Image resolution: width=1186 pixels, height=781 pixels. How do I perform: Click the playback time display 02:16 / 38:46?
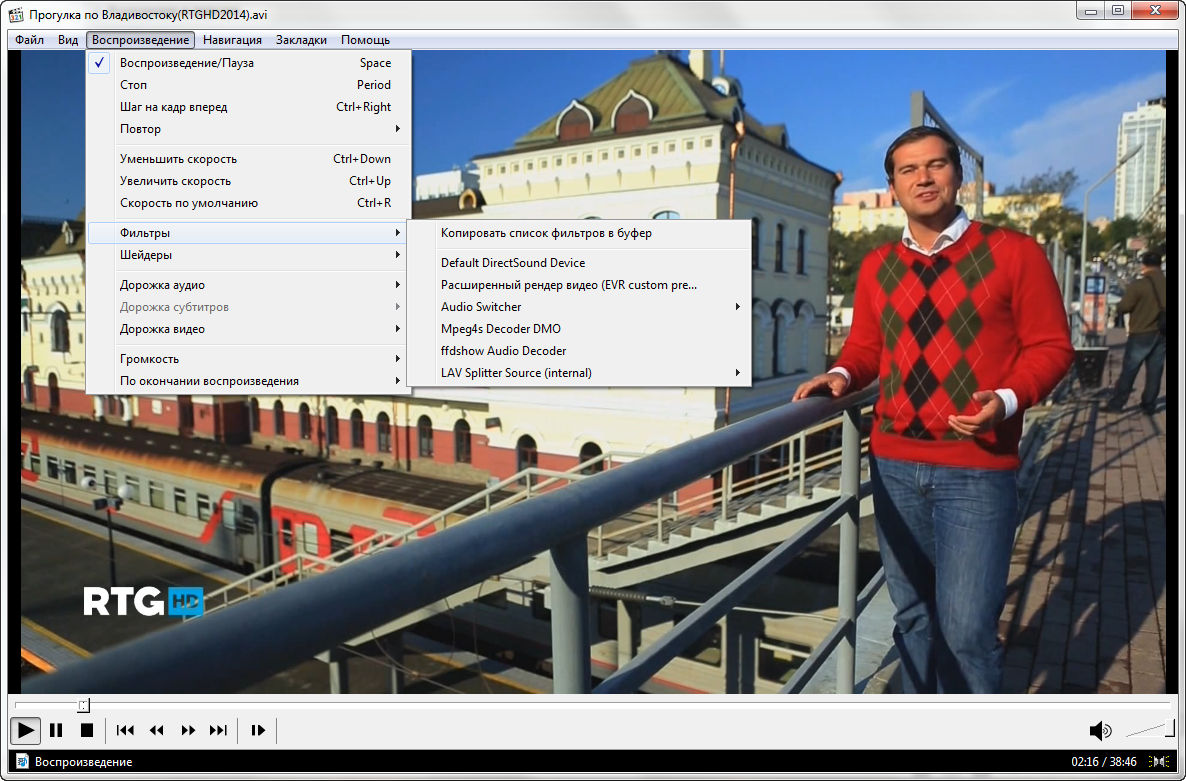[1105, 762]
